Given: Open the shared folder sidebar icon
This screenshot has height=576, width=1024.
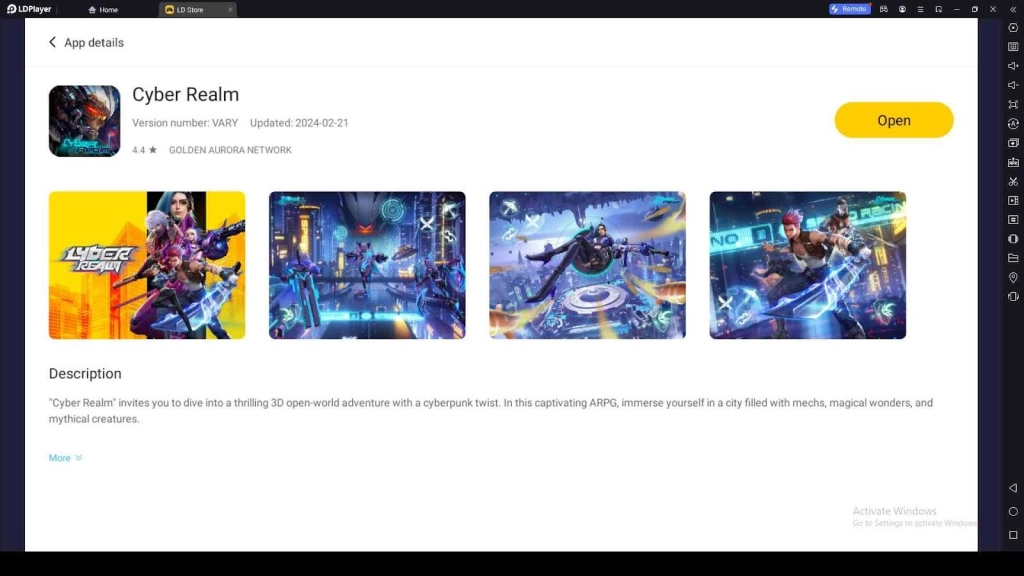Looking at the screenshot, I should point(1013,259).
